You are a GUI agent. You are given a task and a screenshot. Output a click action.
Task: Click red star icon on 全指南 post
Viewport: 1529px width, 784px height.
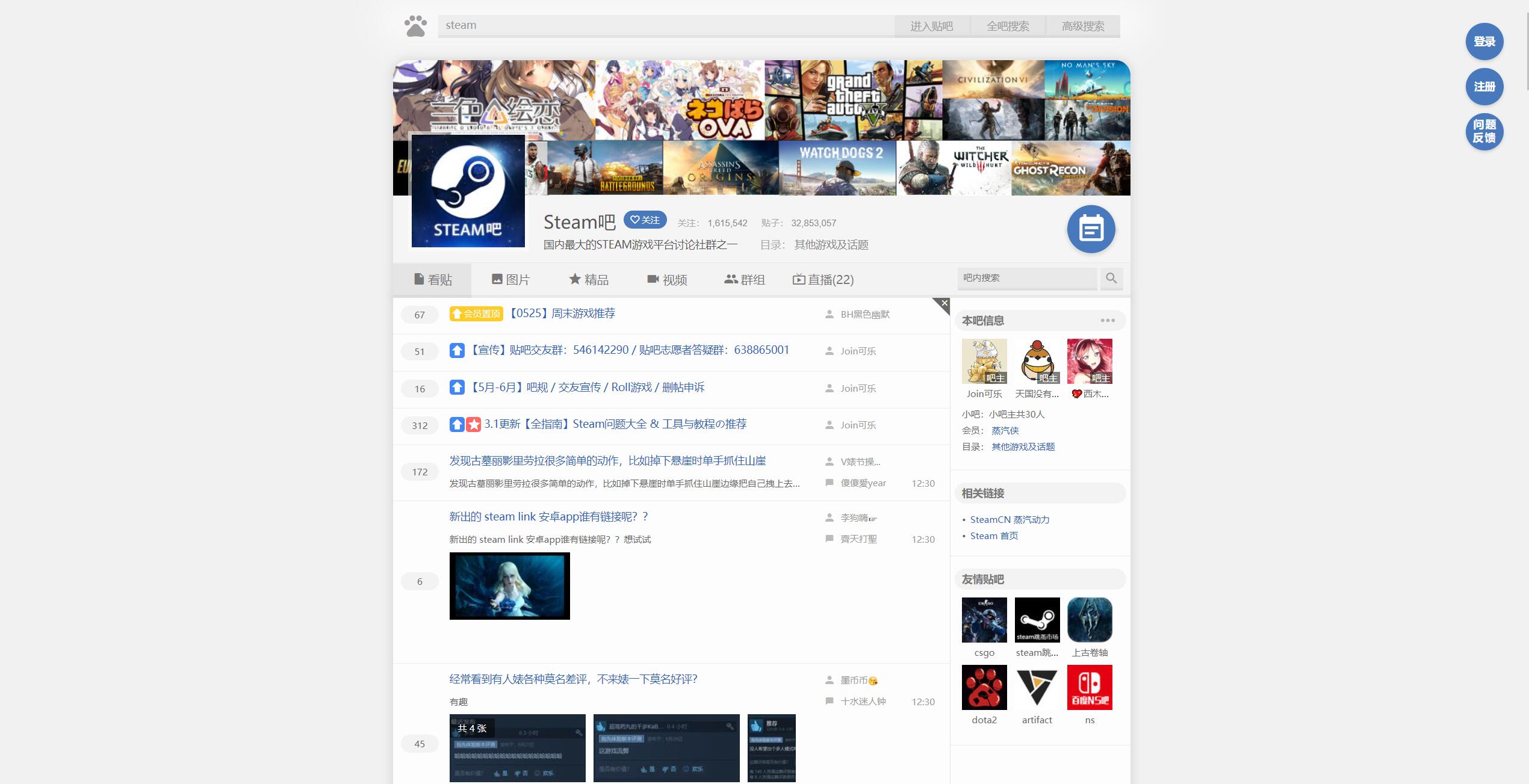pos(474,424)
